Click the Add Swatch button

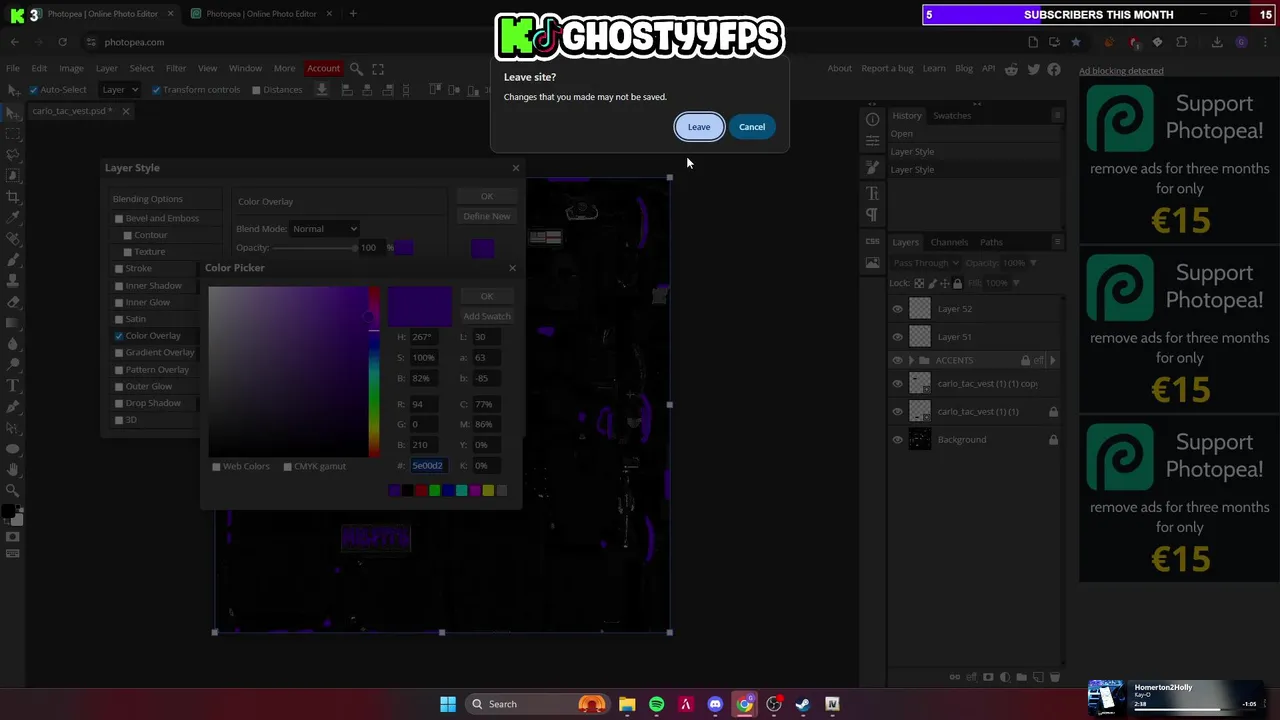coord(487,316)
